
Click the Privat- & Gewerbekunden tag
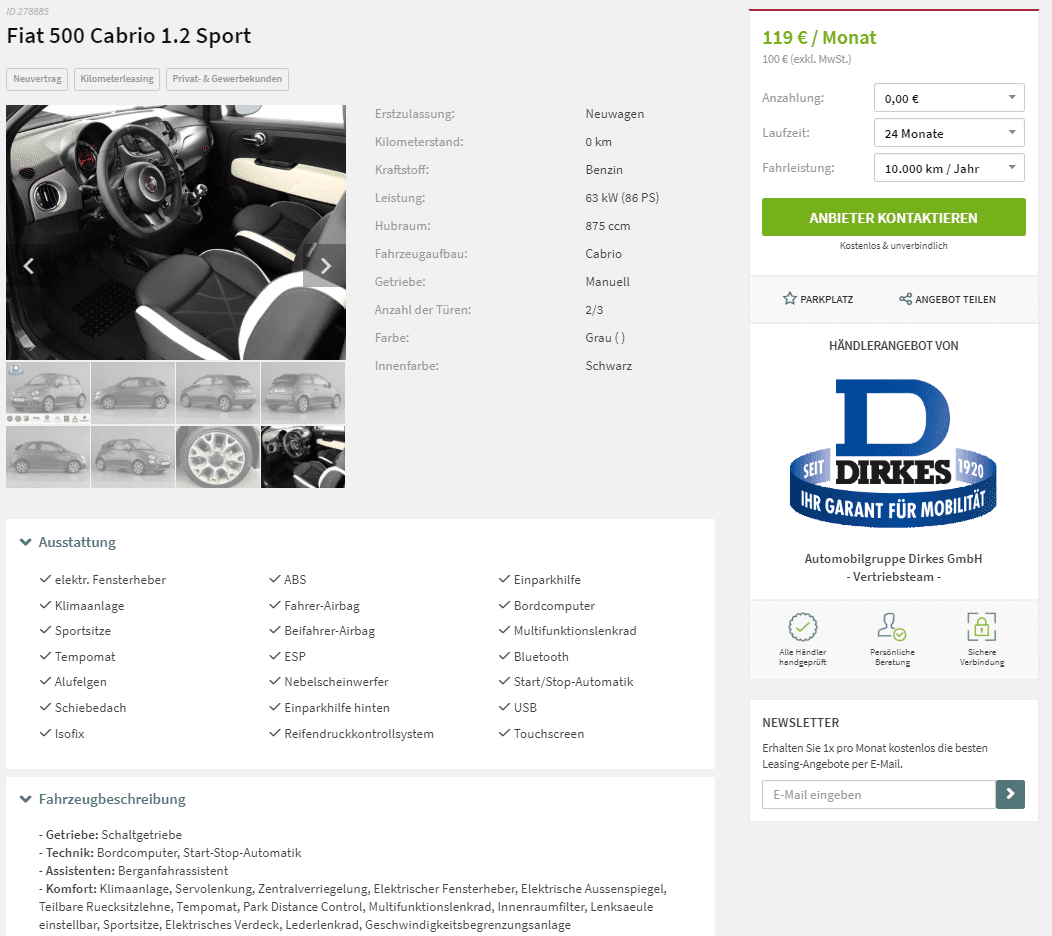coord(227,79)
